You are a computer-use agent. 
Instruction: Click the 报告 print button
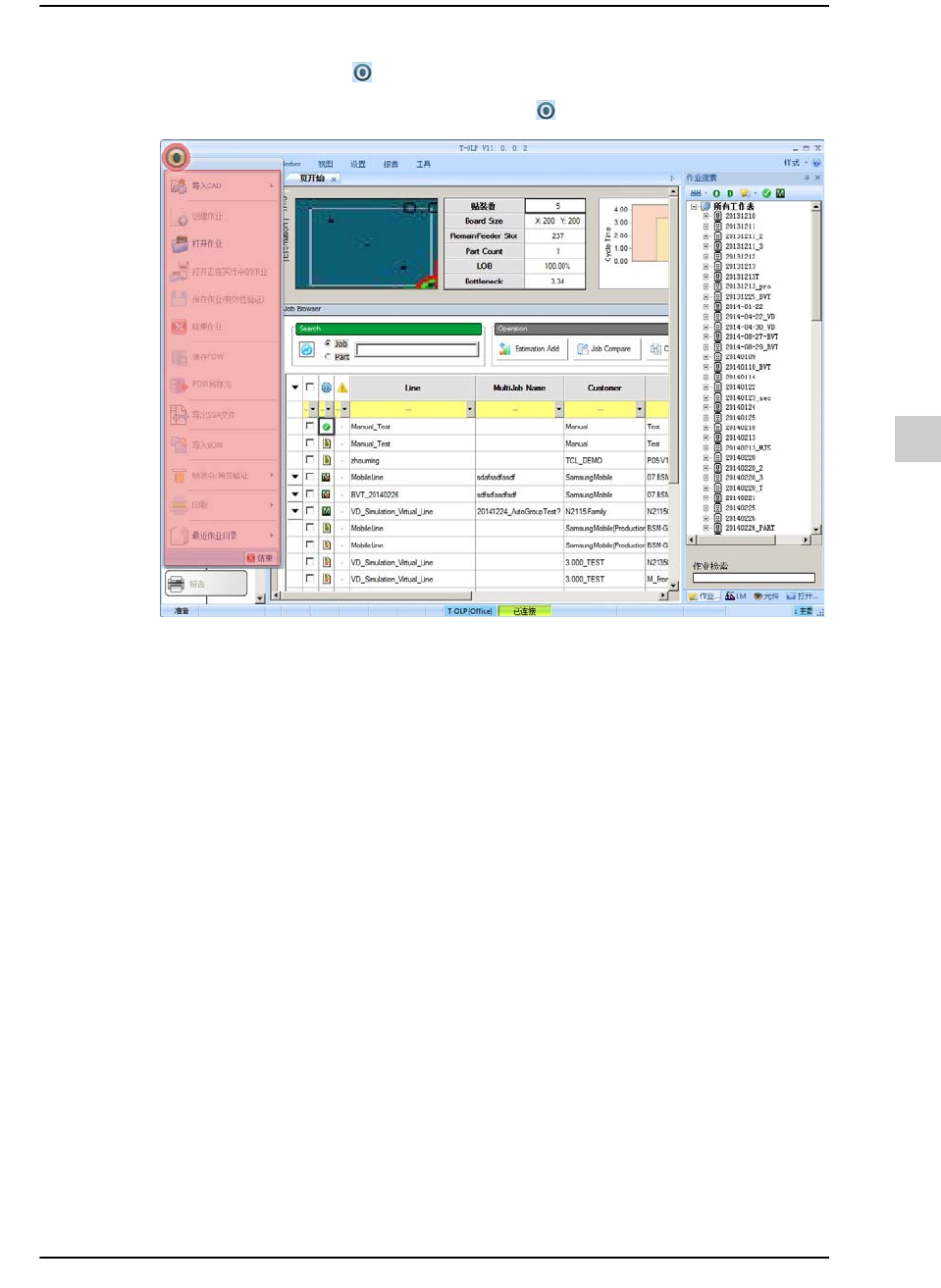[x=206, y=584]
